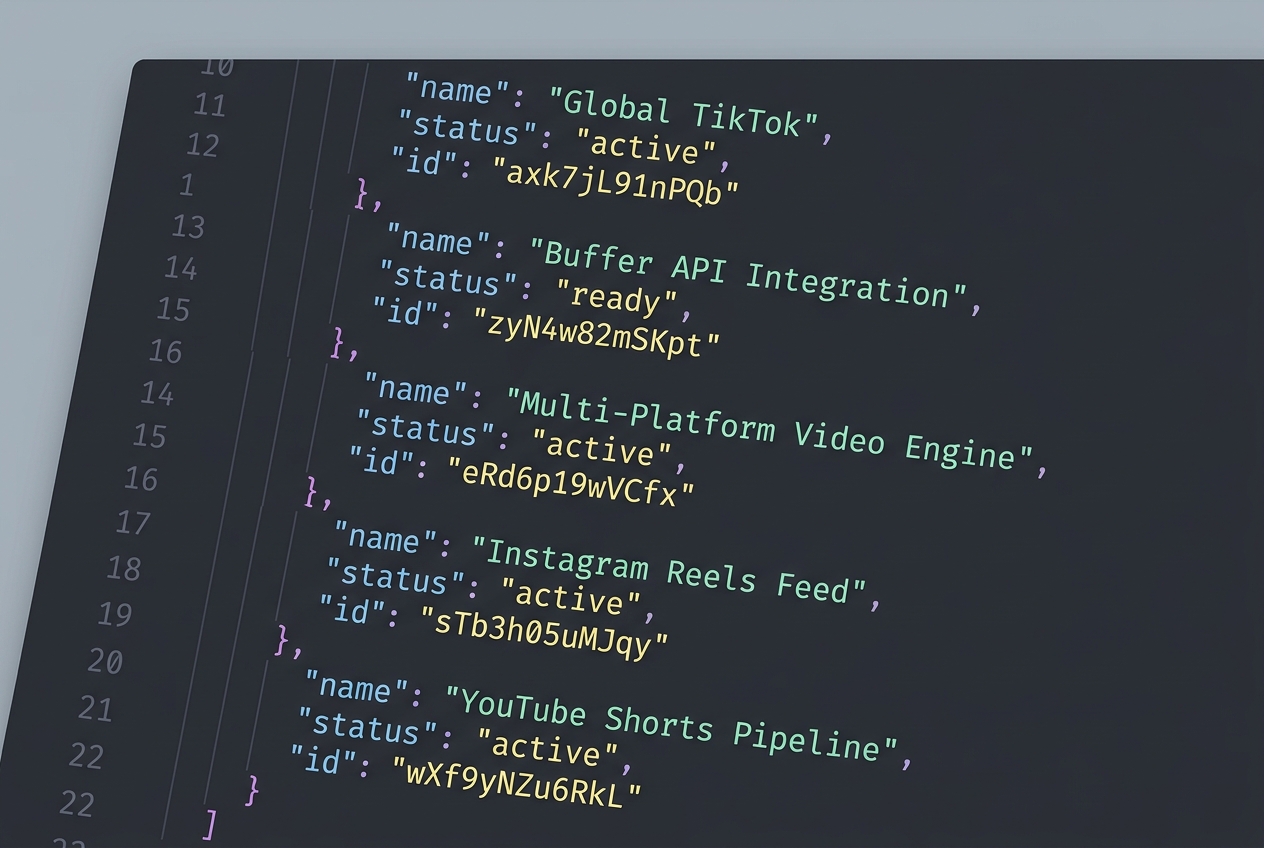The image size is (1264, 848).
Task: Select the id value "wXf9yNZu6RkL"
Action: (517, 782)
